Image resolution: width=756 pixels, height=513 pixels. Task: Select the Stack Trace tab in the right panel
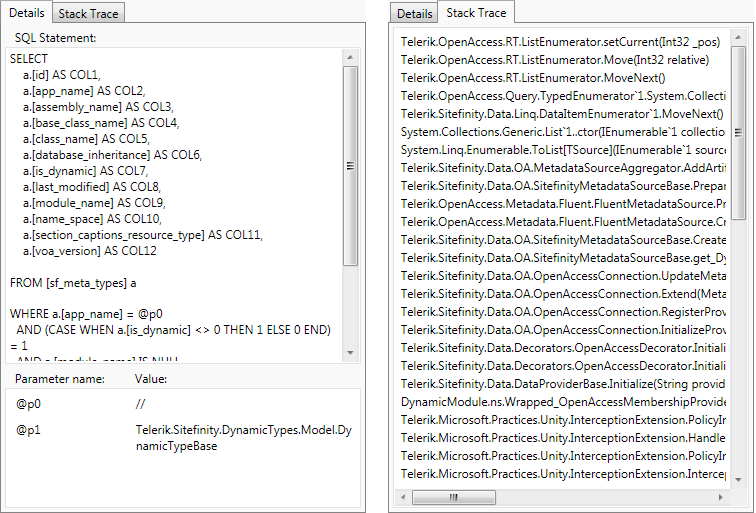pos(476,13)
